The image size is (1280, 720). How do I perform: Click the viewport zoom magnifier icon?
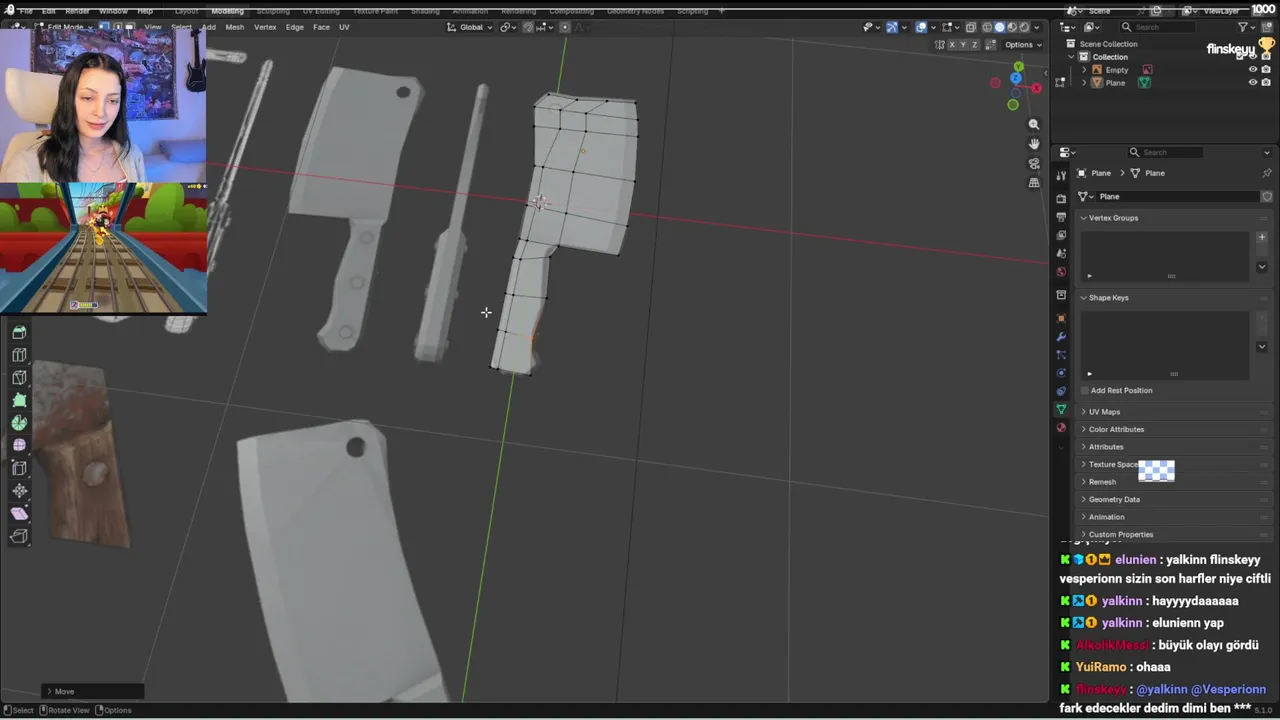pos(1034,125)
